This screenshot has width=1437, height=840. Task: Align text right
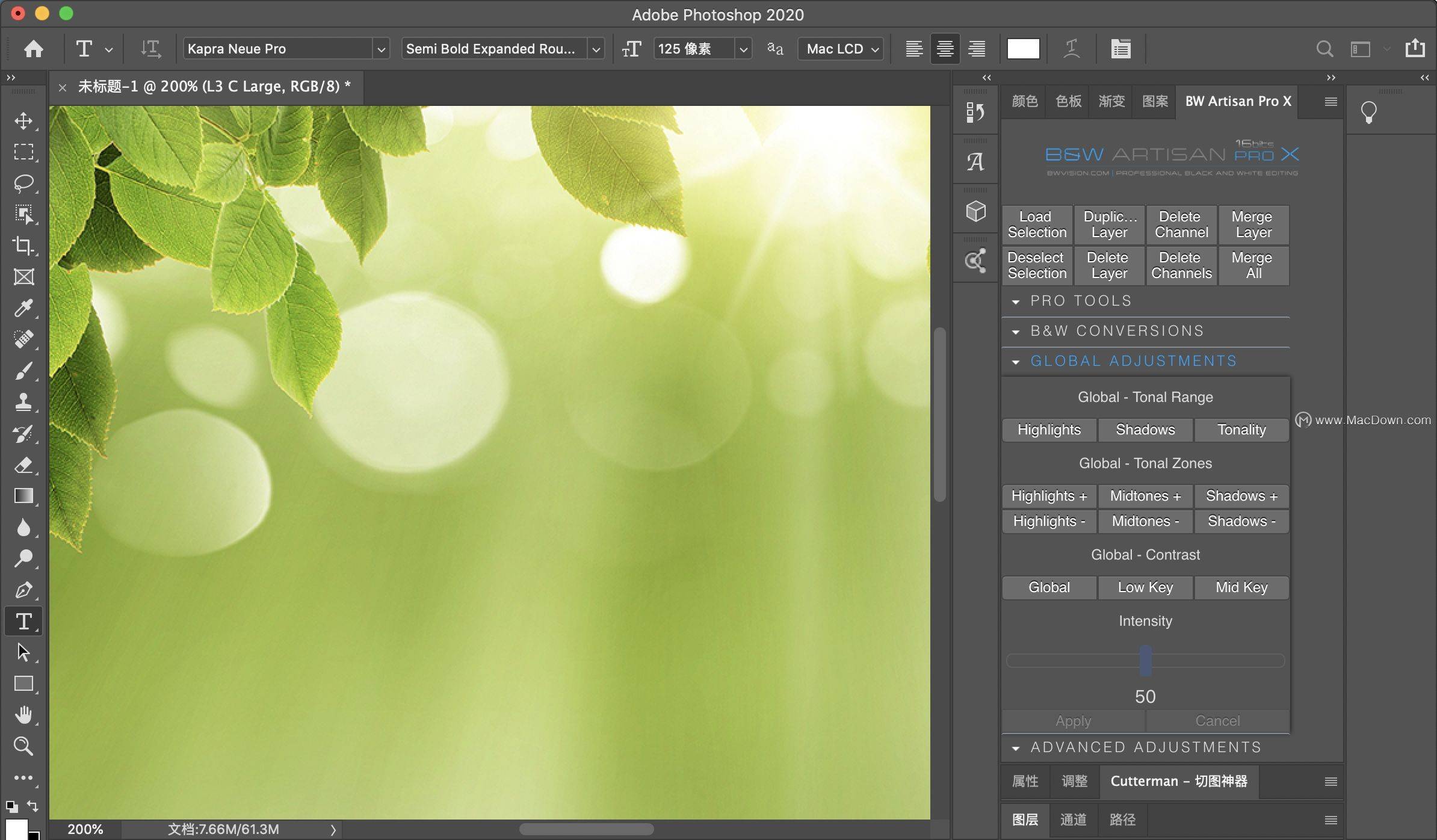[976, 49]
